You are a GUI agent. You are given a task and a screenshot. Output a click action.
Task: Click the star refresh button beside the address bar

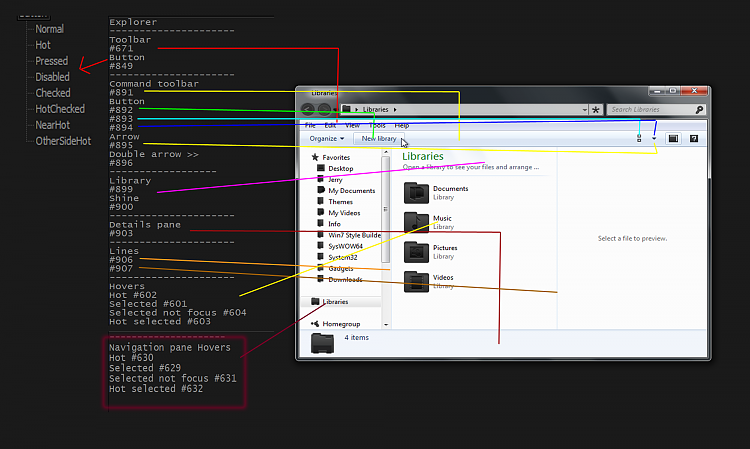click(x=596, y=110)
